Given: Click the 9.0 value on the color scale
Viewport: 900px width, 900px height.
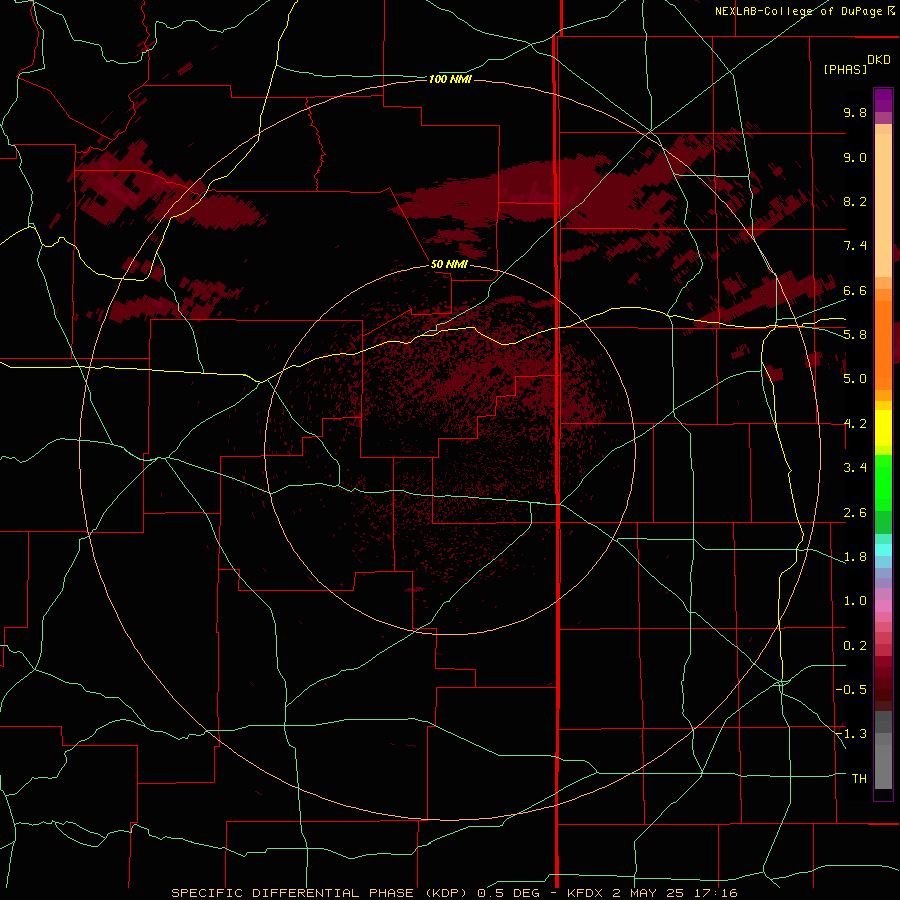Looking at the screenshot, I should (x=855, y=157).
